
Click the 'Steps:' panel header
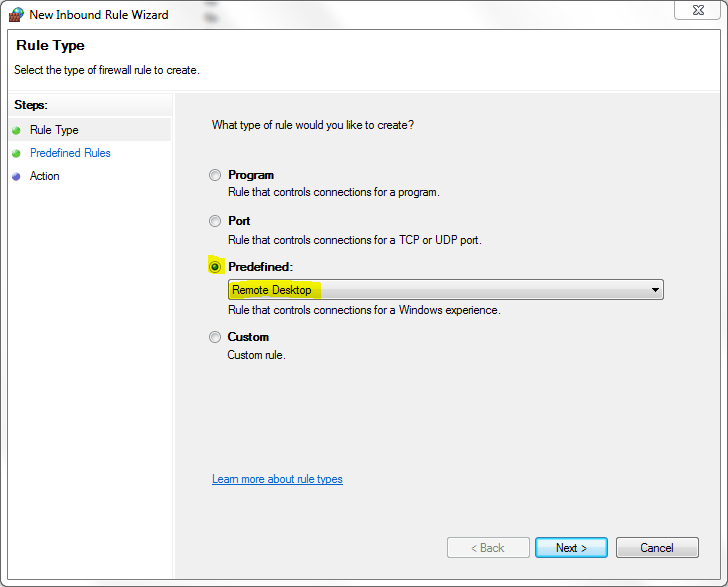pos(31,105)
